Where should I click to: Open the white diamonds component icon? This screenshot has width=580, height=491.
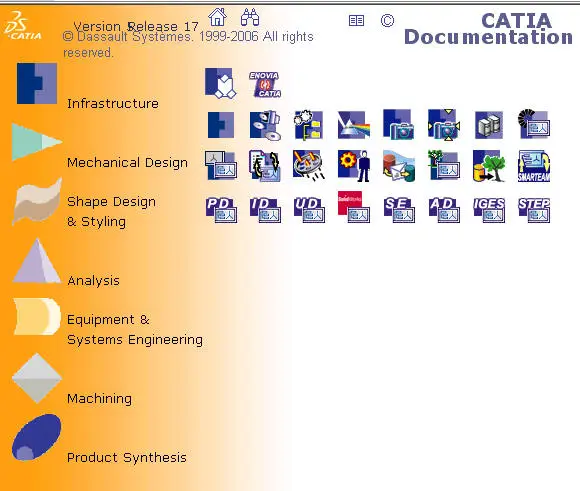click(220, 83)
